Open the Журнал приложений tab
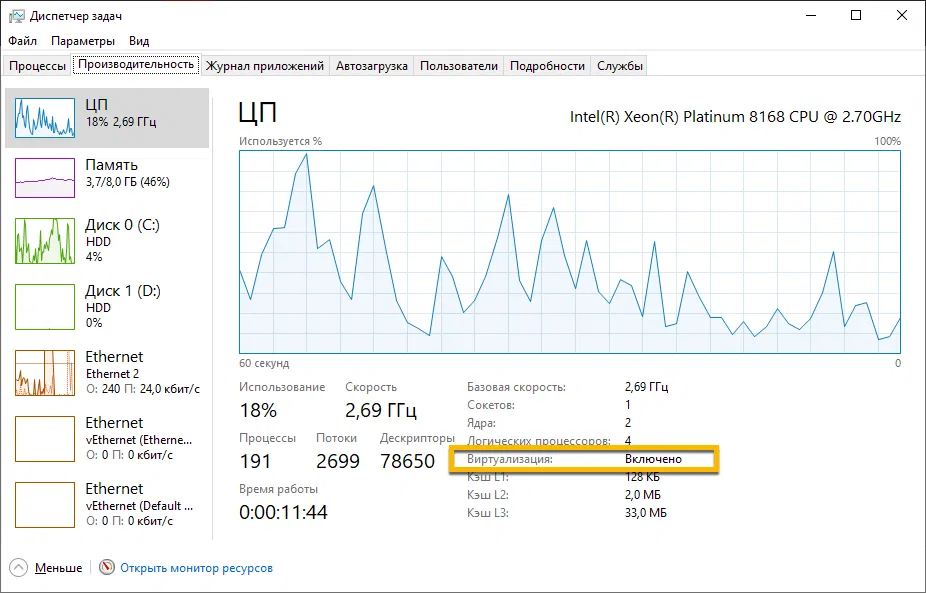The height and width of the screenshot is (593, 926). point(265,66)
